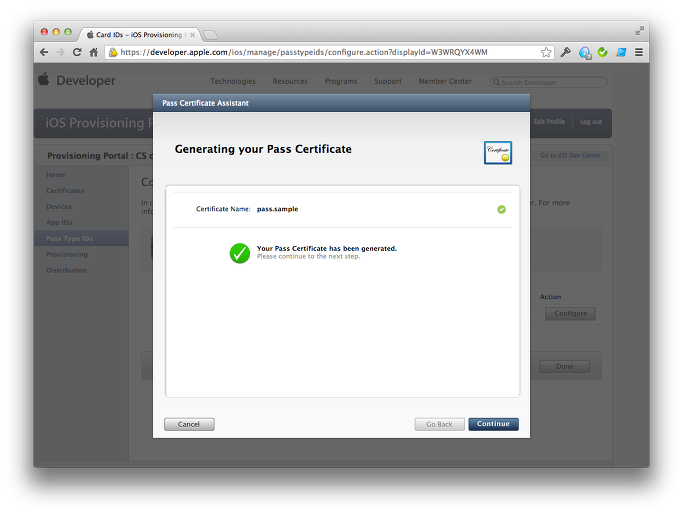
Task: Click the Action column header
Action: tap(550, 297)
